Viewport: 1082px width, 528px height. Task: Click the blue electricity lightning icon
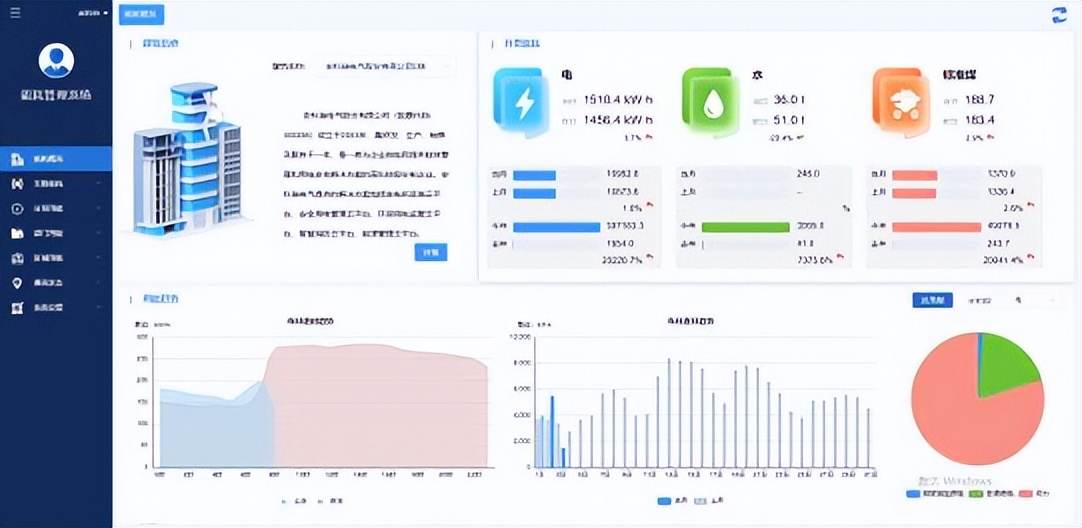(524, 102)
